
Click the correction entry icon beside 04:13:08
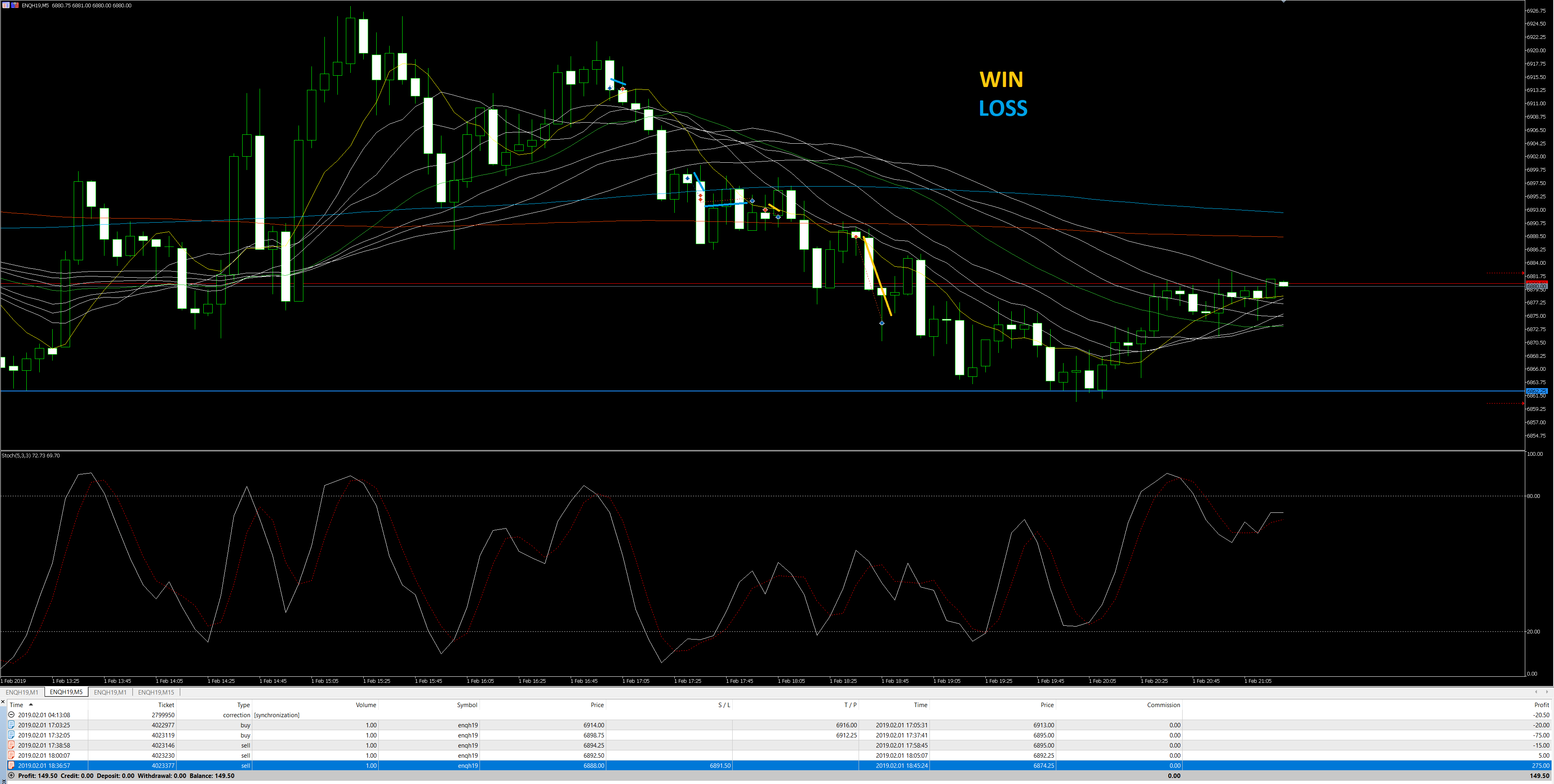point(11,715)
